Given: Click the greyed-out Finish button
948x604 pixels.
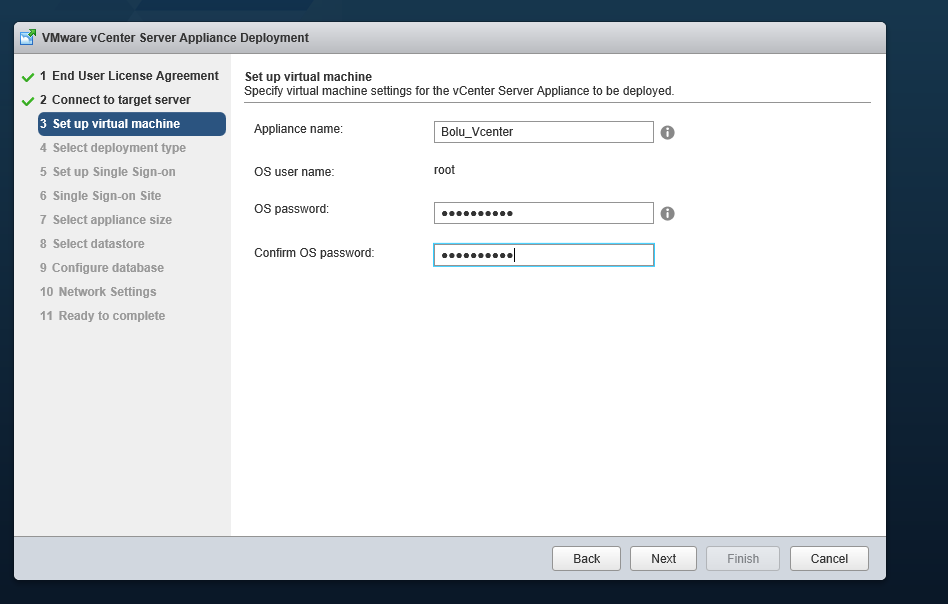Looking at the screenshot, I should pos(743,559).
